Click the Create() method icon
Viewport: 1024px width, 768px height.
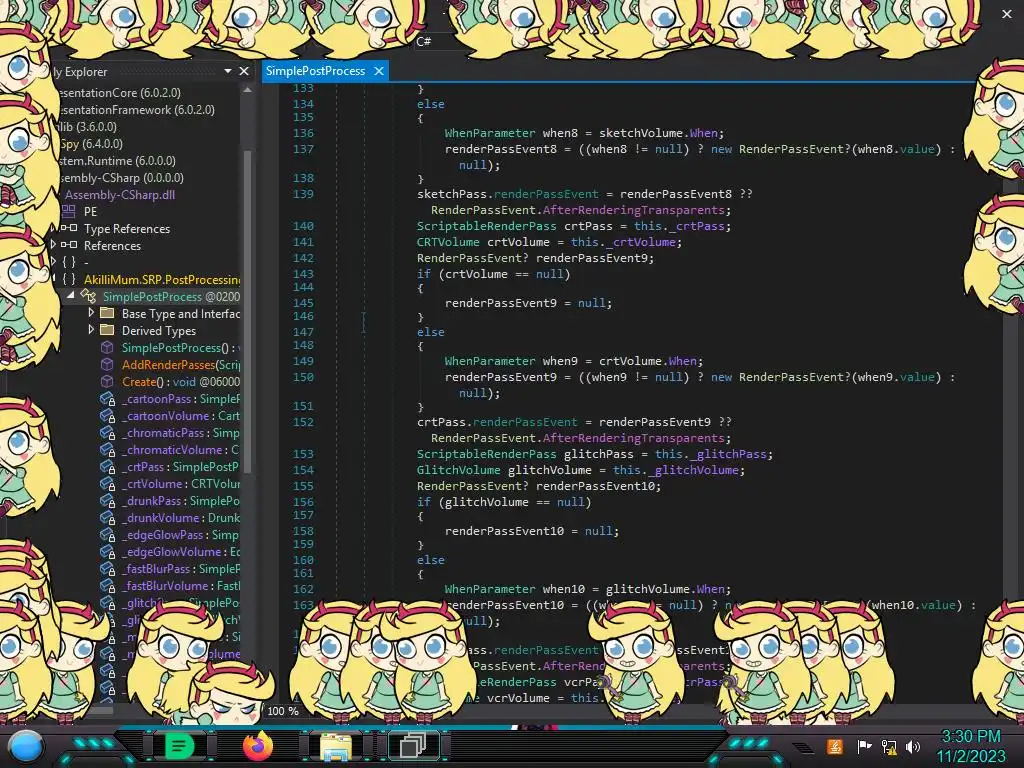coord(107,381)
